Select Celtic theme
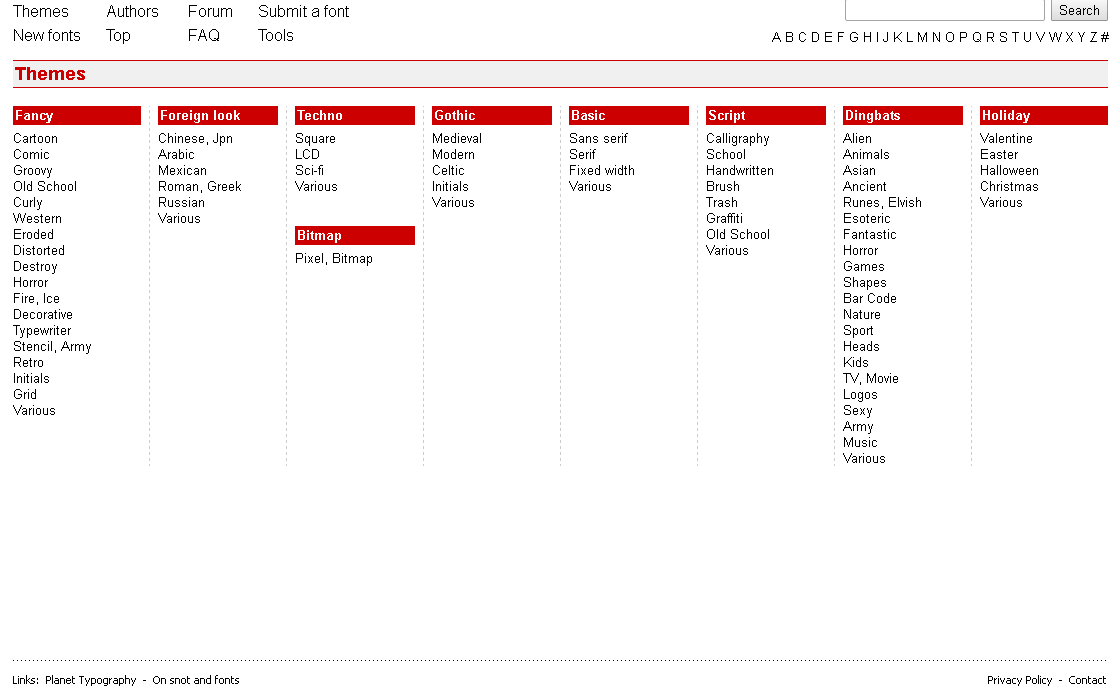Screen dimensions: 1113x698 coord(448,171)
